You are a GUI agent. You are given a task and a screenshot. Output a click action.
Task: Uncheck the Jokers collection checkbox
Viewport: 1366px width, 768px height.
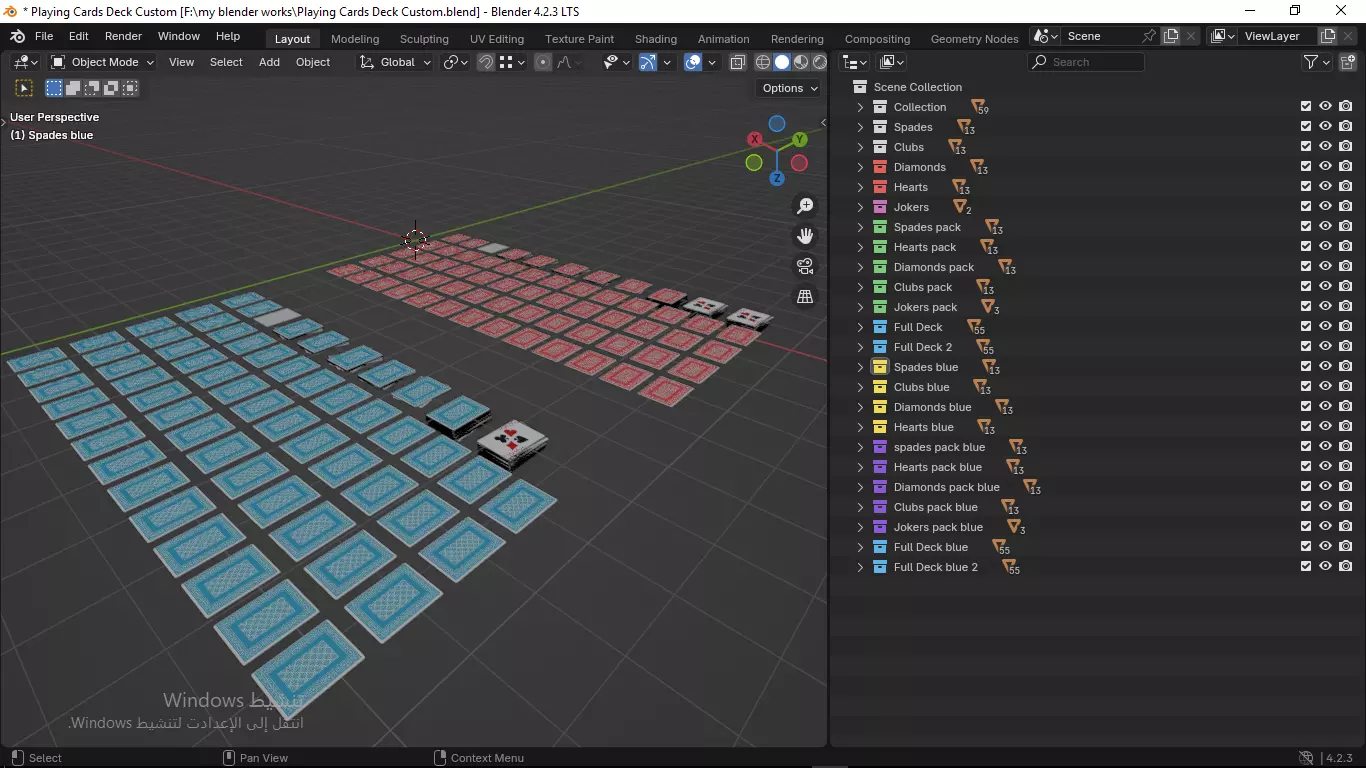click(1306, 206)
